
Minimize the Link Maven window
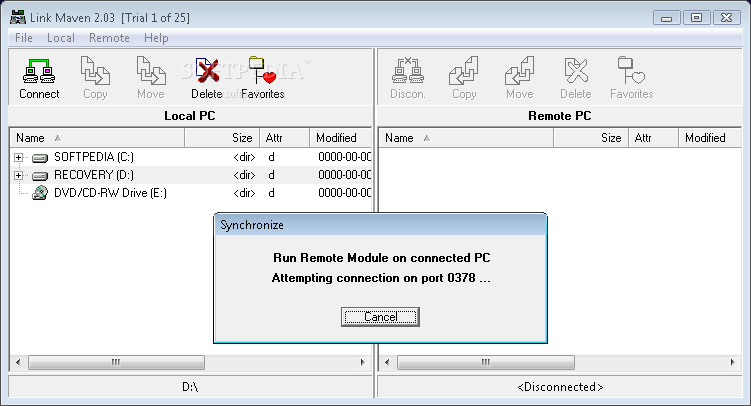(x=666, y=18)
